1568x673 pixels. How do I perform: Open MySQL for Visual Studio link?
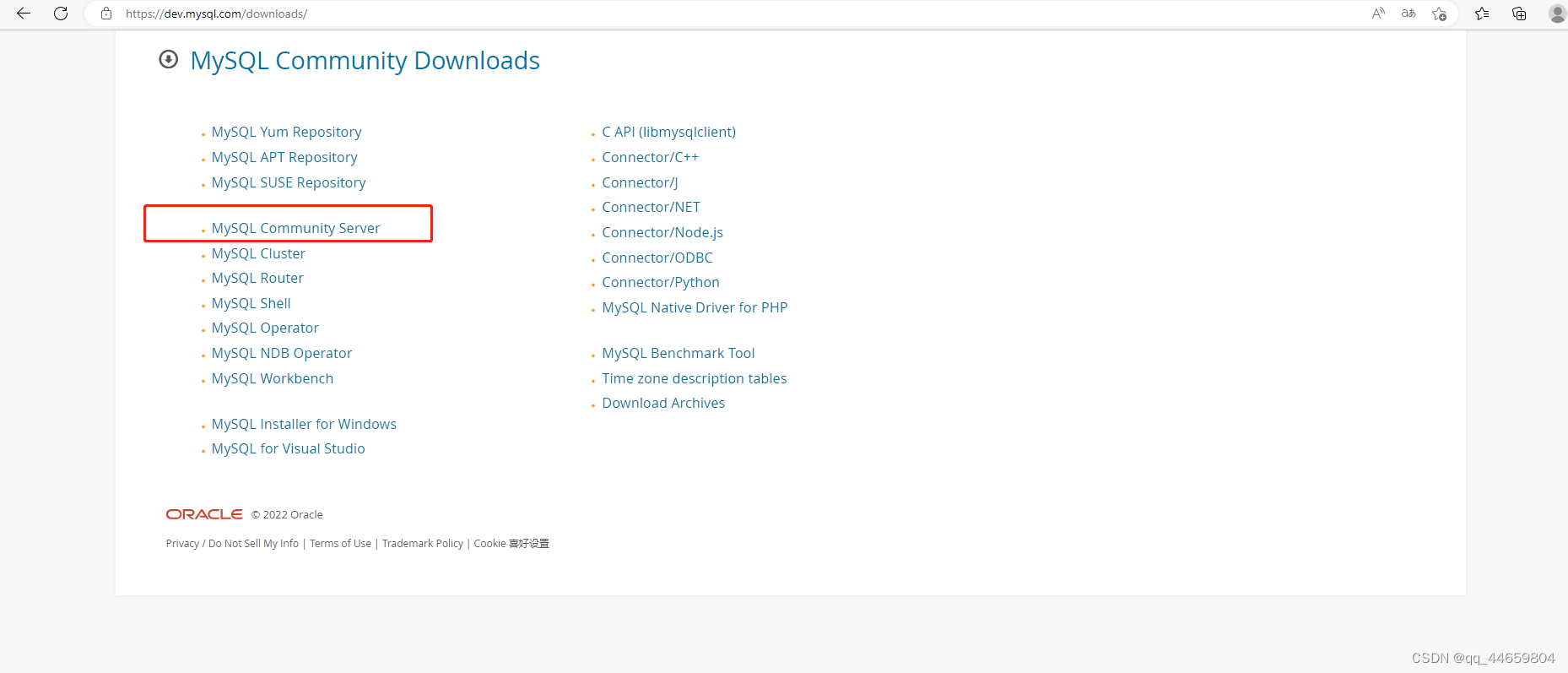(x=289, y=448)
